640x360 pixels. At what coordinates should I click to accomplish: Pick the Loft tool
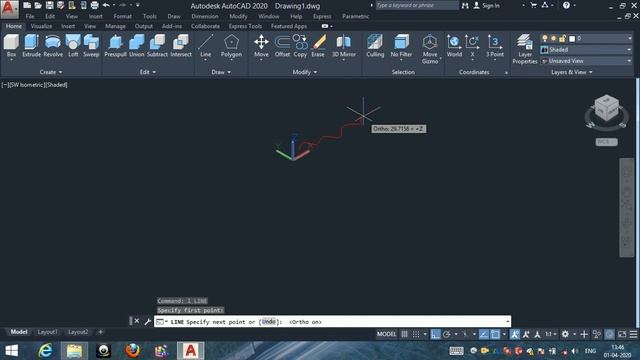(73, 46)
